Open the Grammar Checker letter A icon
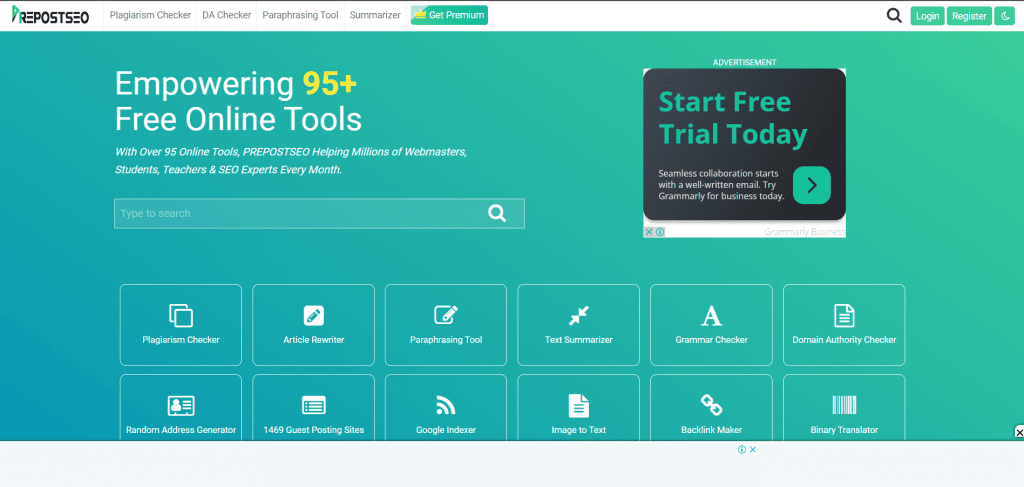This screenshot has height=487, width=1024. coord(711,316)
